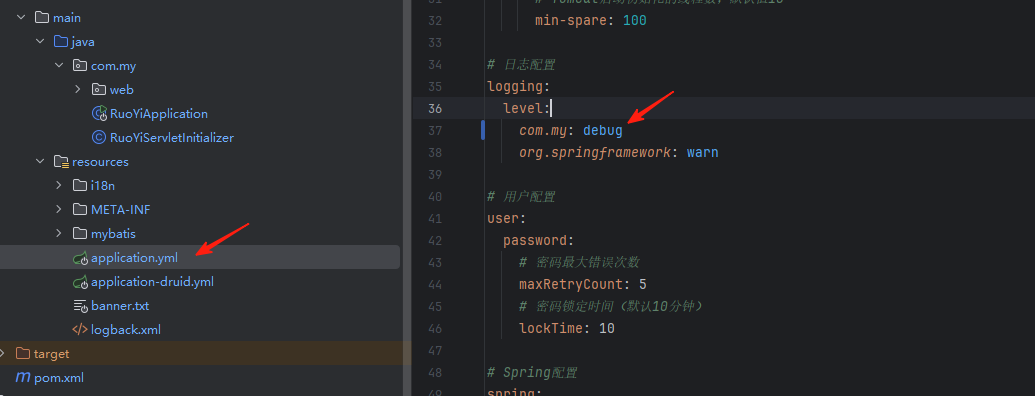Expand the target folder chevron

click(x=3, y=353)
